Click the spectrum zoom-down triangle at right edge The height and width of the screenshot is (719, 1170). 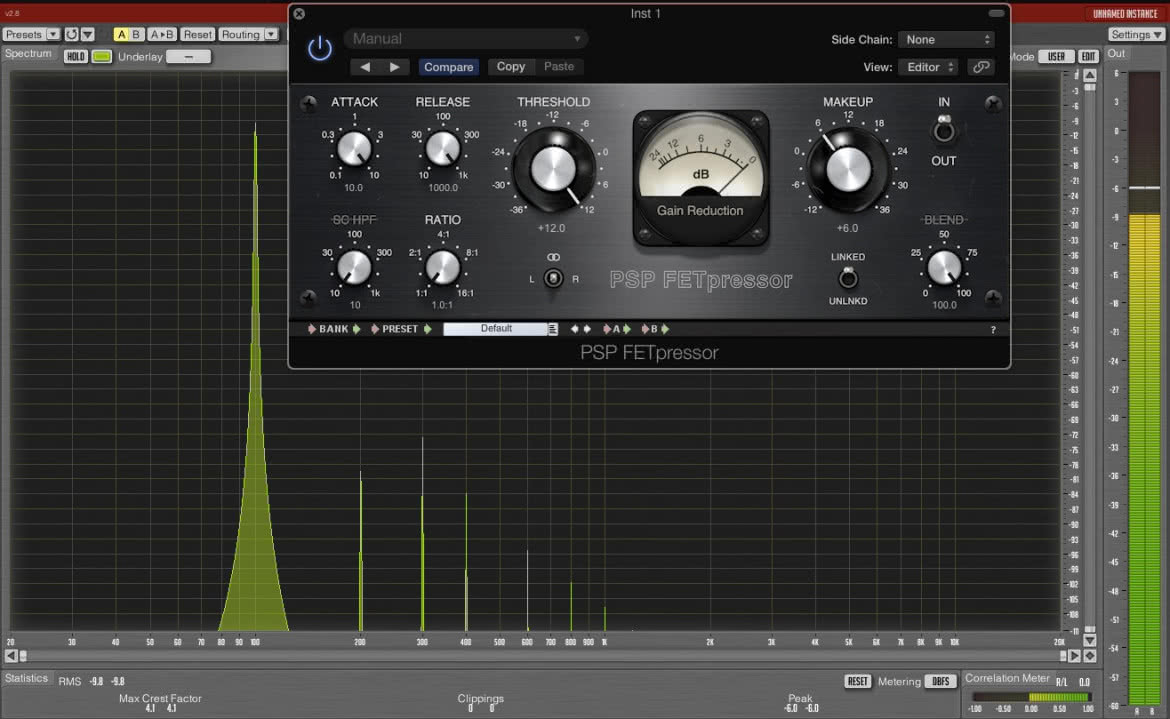(x=1089, y=641)
